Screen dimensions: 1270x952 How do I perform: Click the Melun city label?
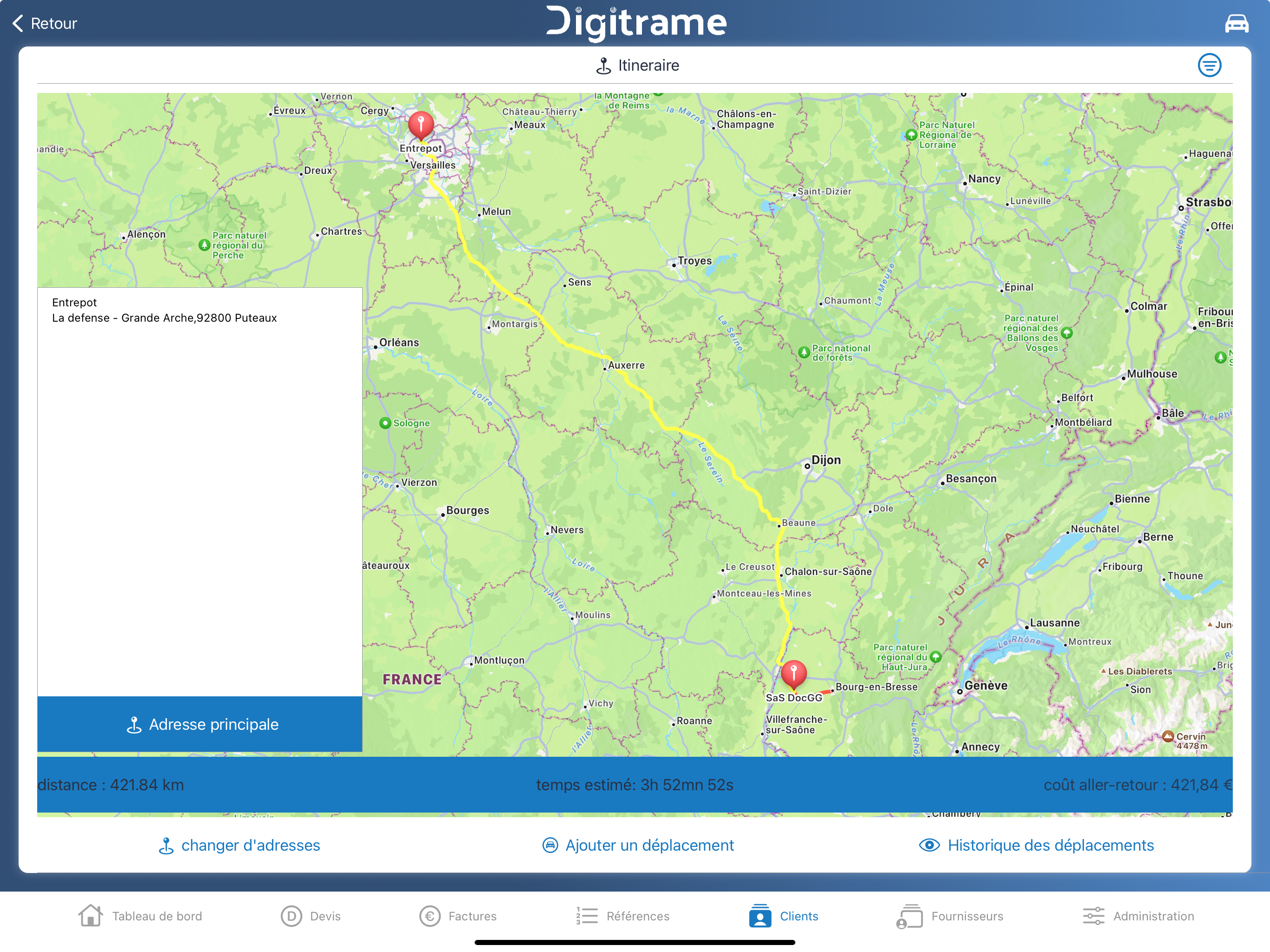(496, 212)
